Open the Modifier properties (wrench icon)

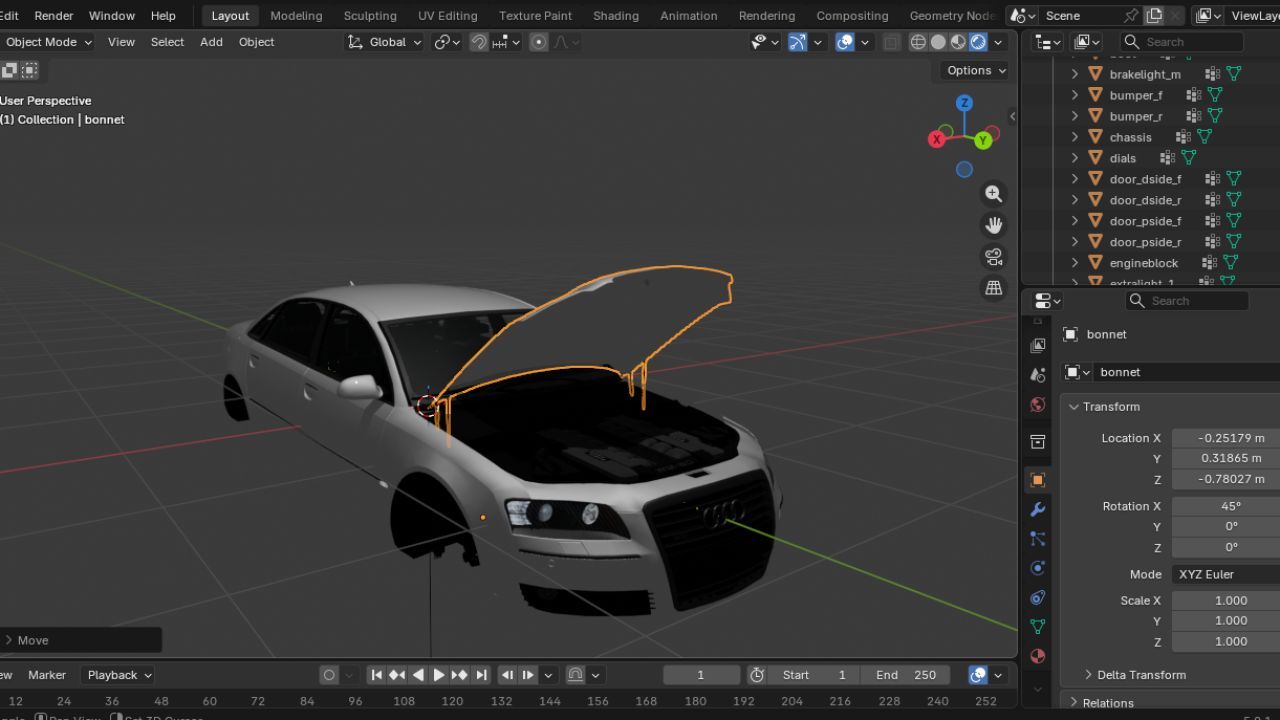click(x=1037, y=508)
